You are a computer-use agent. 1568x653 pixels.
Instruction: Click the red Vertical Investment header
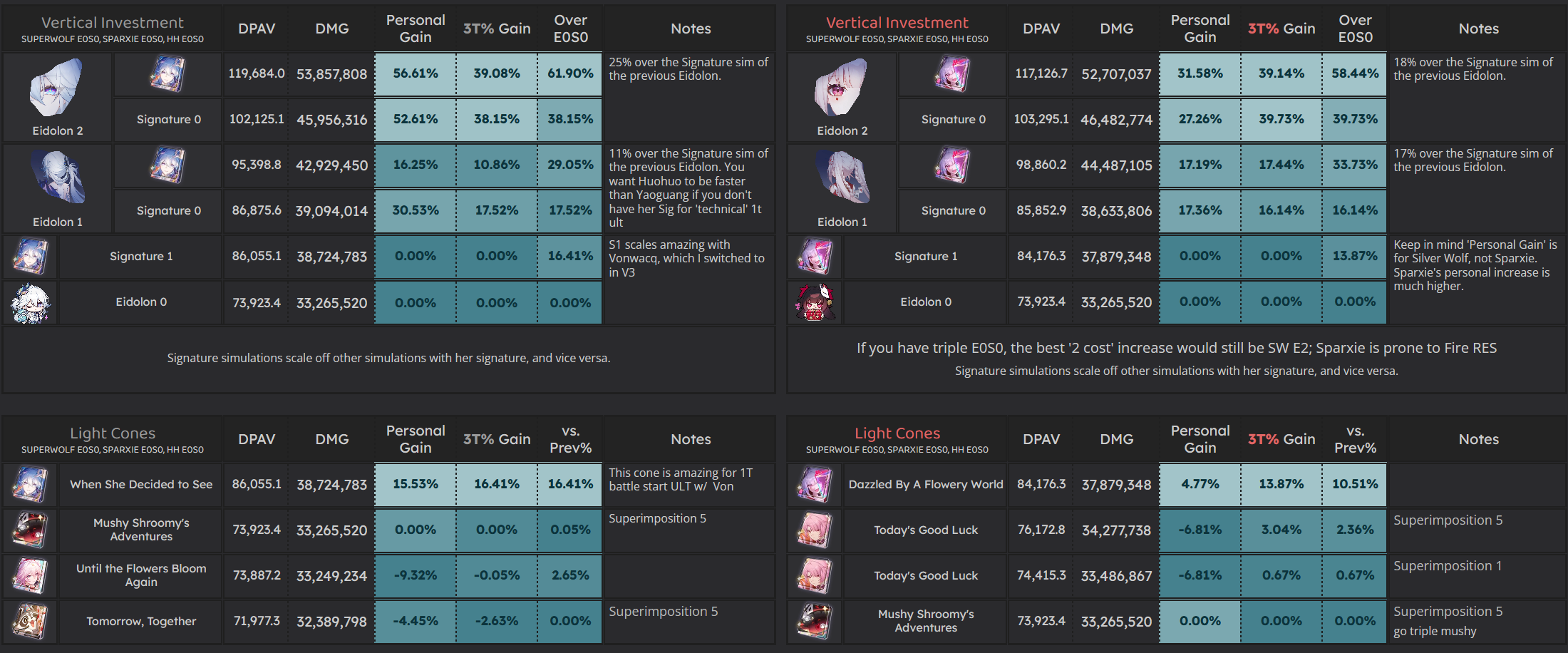(x=897, y=23)
